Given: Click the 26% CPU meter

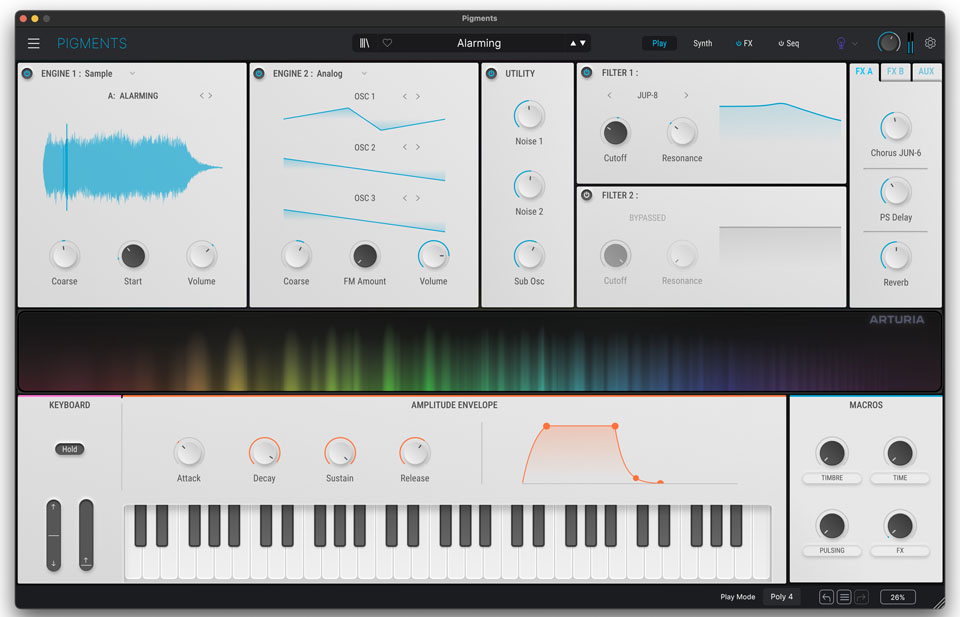Looking at the screenshot, I should [x=898, y=597].
